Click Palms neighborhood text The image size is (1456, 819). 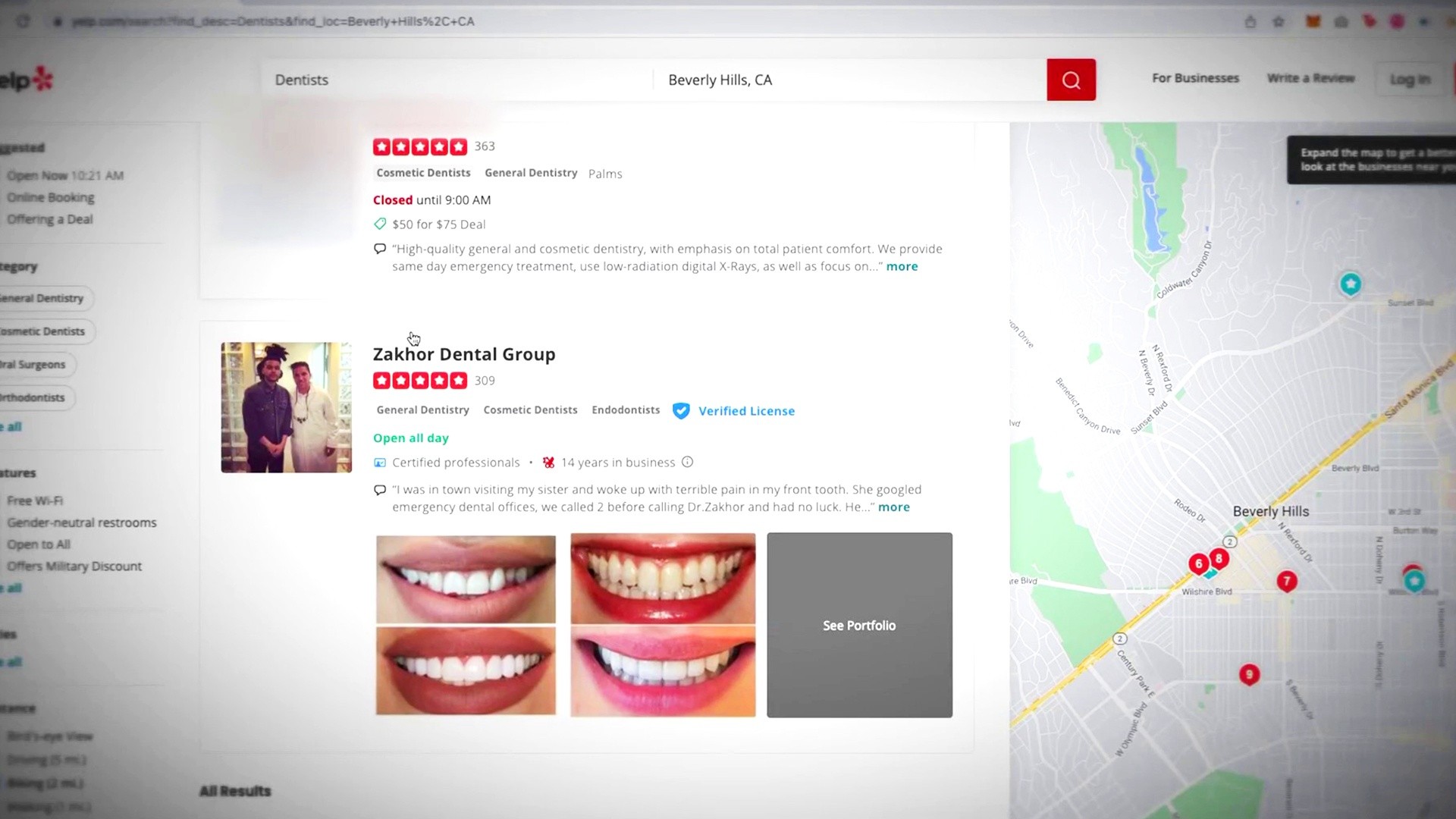(x=605, y=174)
